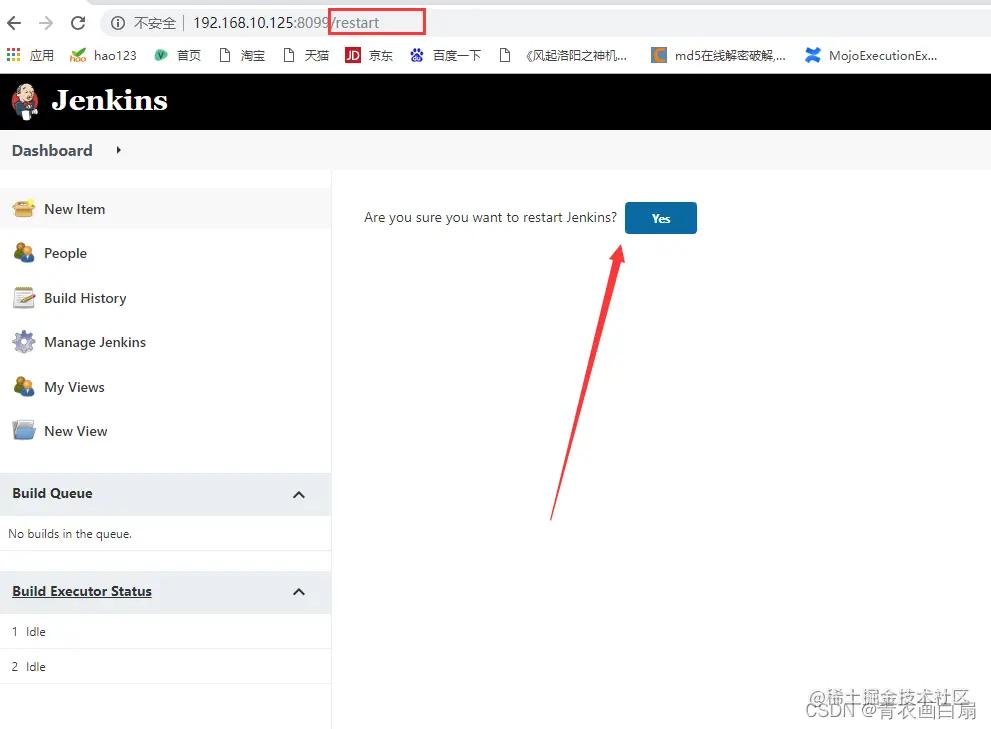
Task: Click "Are you sure you want to restart Jenkins?" text
Action: (490, 217)
